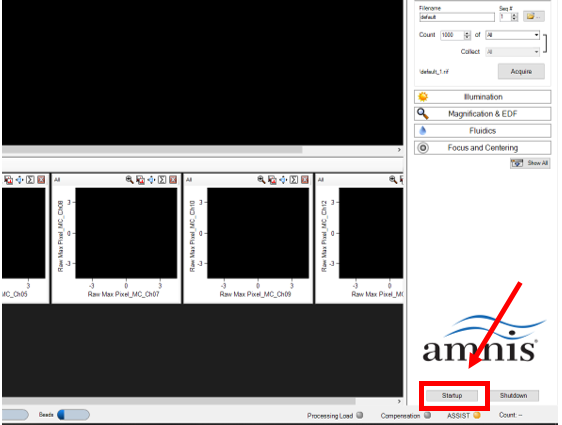Screen dimensions: 562x425
Task: Copy snapshot of the Raw Max Pixel_MC_Ch09 plot
Action: pos(272,180)
